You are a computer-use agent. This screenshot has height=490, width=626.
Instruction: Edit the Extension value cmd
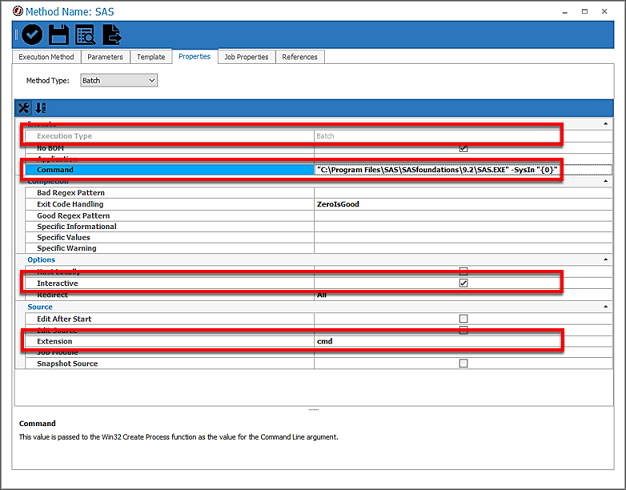pos(463,341)
